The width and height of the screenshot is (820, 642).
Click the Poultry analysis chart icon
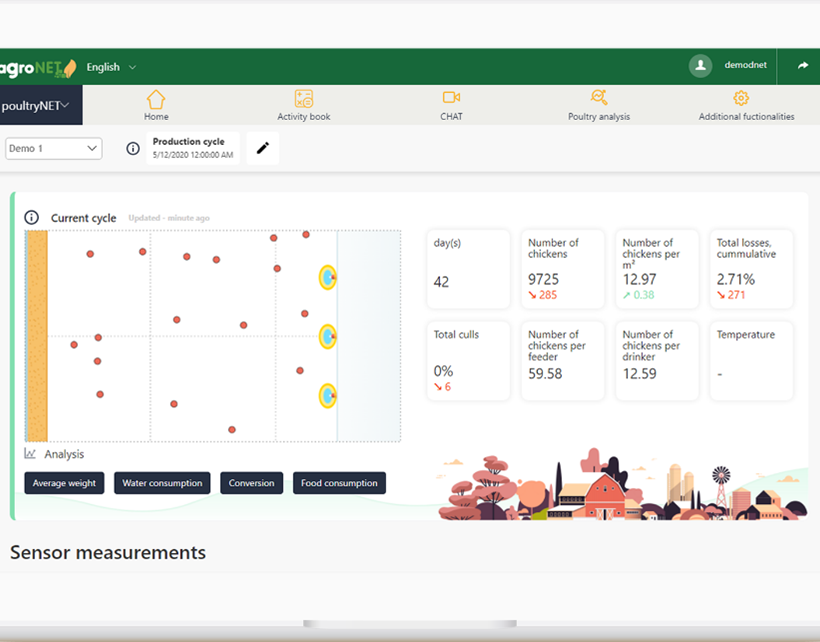pyautogui.click(x=599, y=97)
